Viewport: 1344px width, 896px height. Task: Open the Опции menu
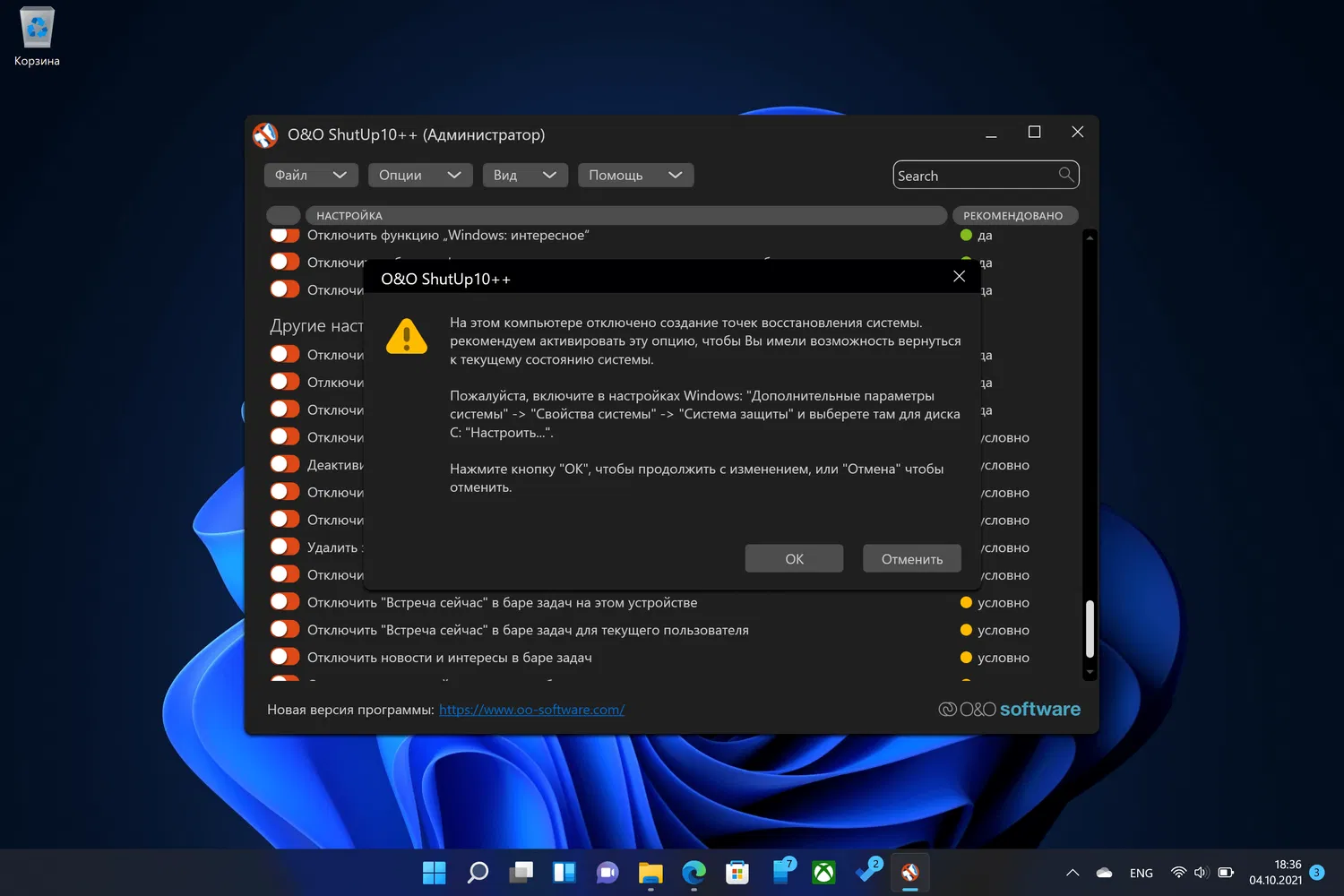point(420,175)
